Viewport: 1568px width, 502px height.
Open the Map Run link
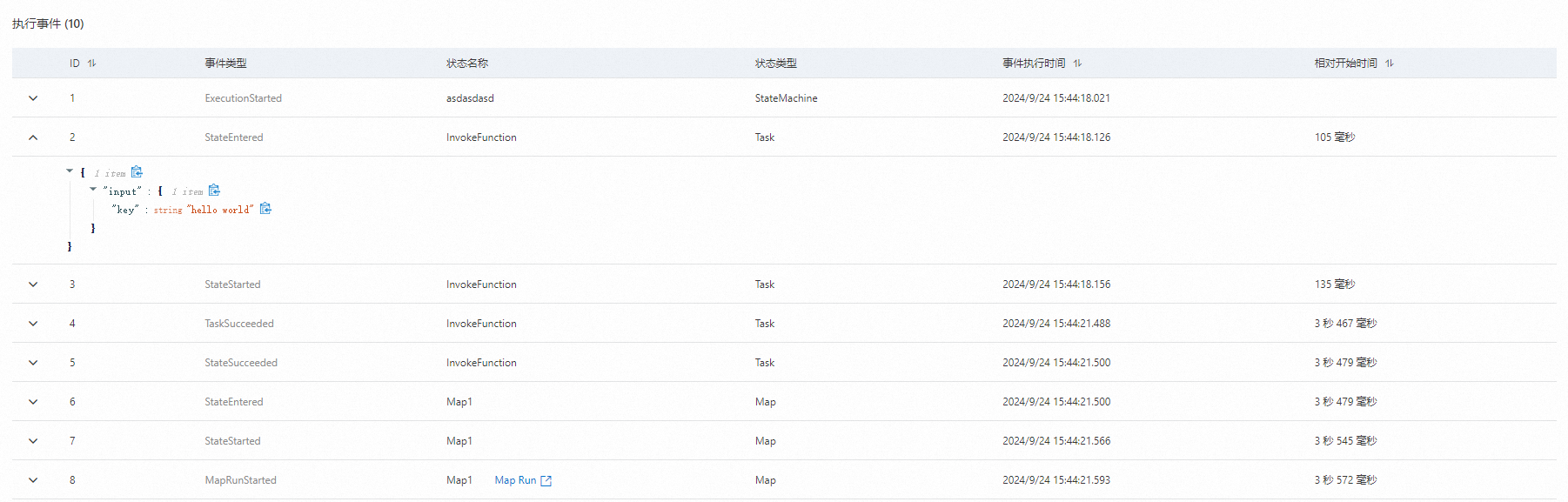tap(515, 480)
